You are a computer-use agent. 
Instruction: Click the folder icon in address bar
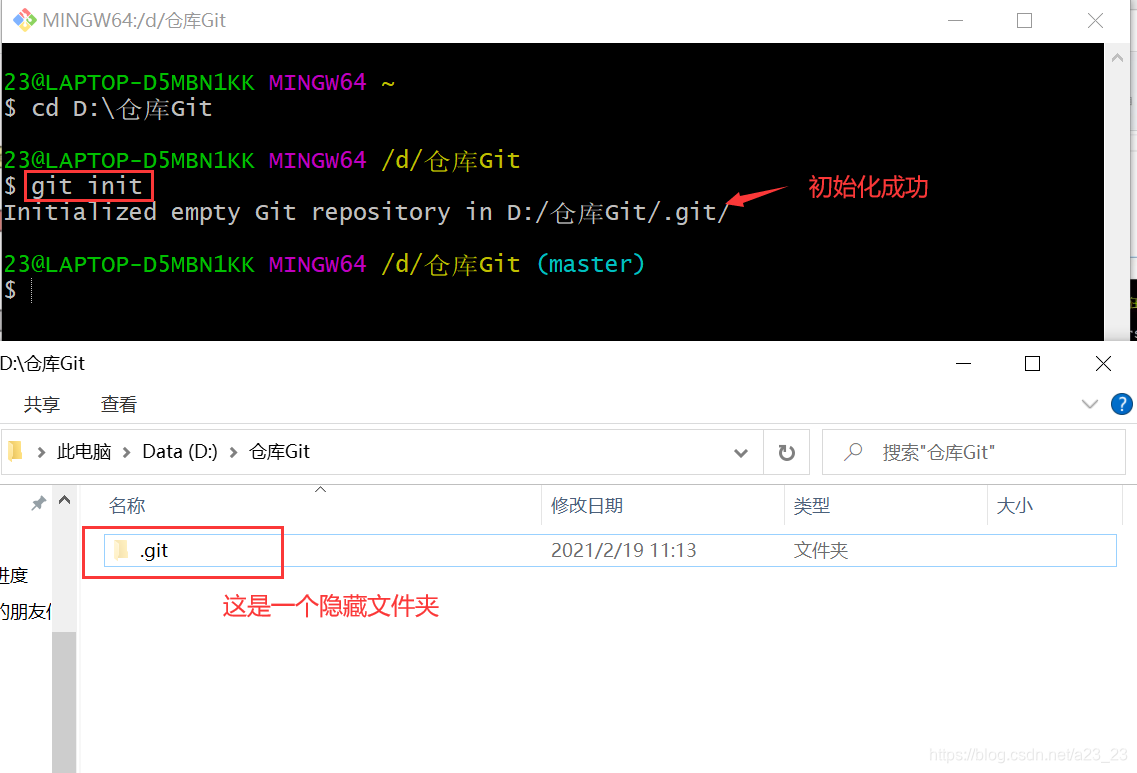pyautogui.click(x=15, y=452)
